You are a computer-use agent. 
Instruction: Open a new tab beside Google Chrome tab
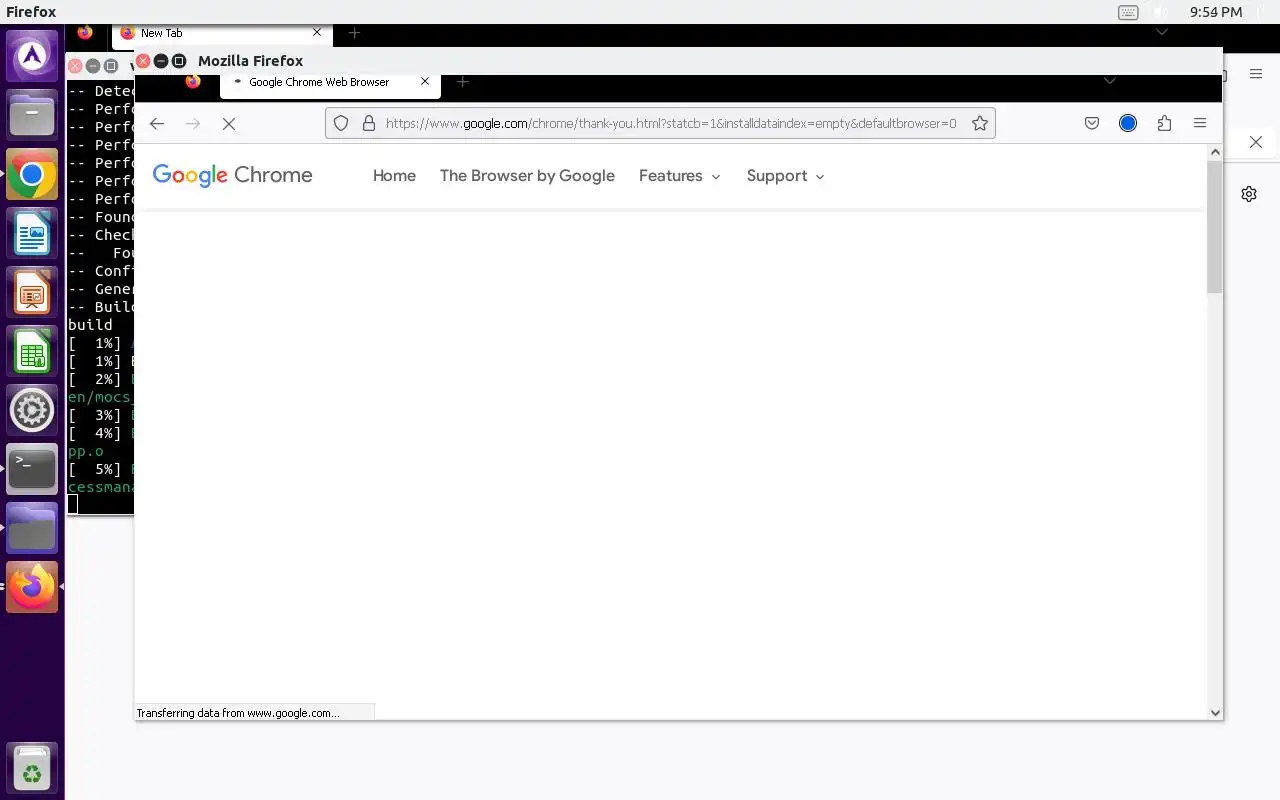coord(462,82)
